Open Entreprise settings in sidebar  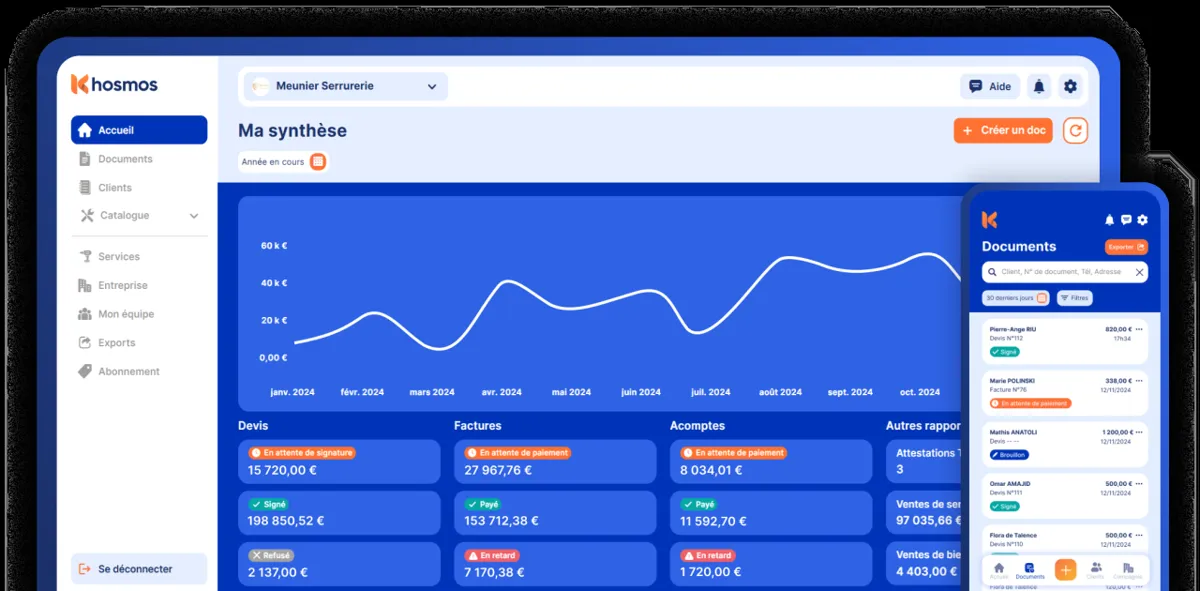123,286
